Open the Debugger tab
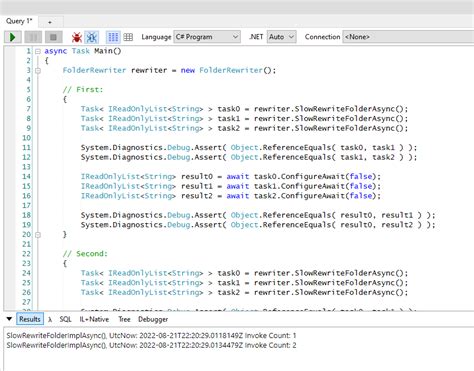The image size is (474, 371). tap(153, 319)
